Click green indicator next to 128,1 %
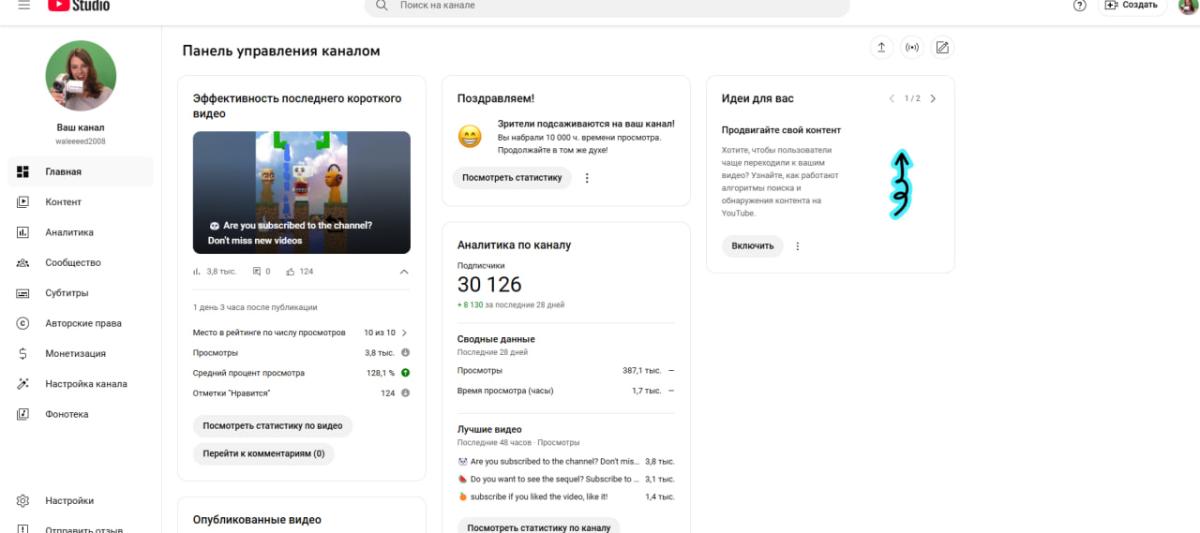The width and height of the screenshot is (1200, 533). tap(405, 372)
